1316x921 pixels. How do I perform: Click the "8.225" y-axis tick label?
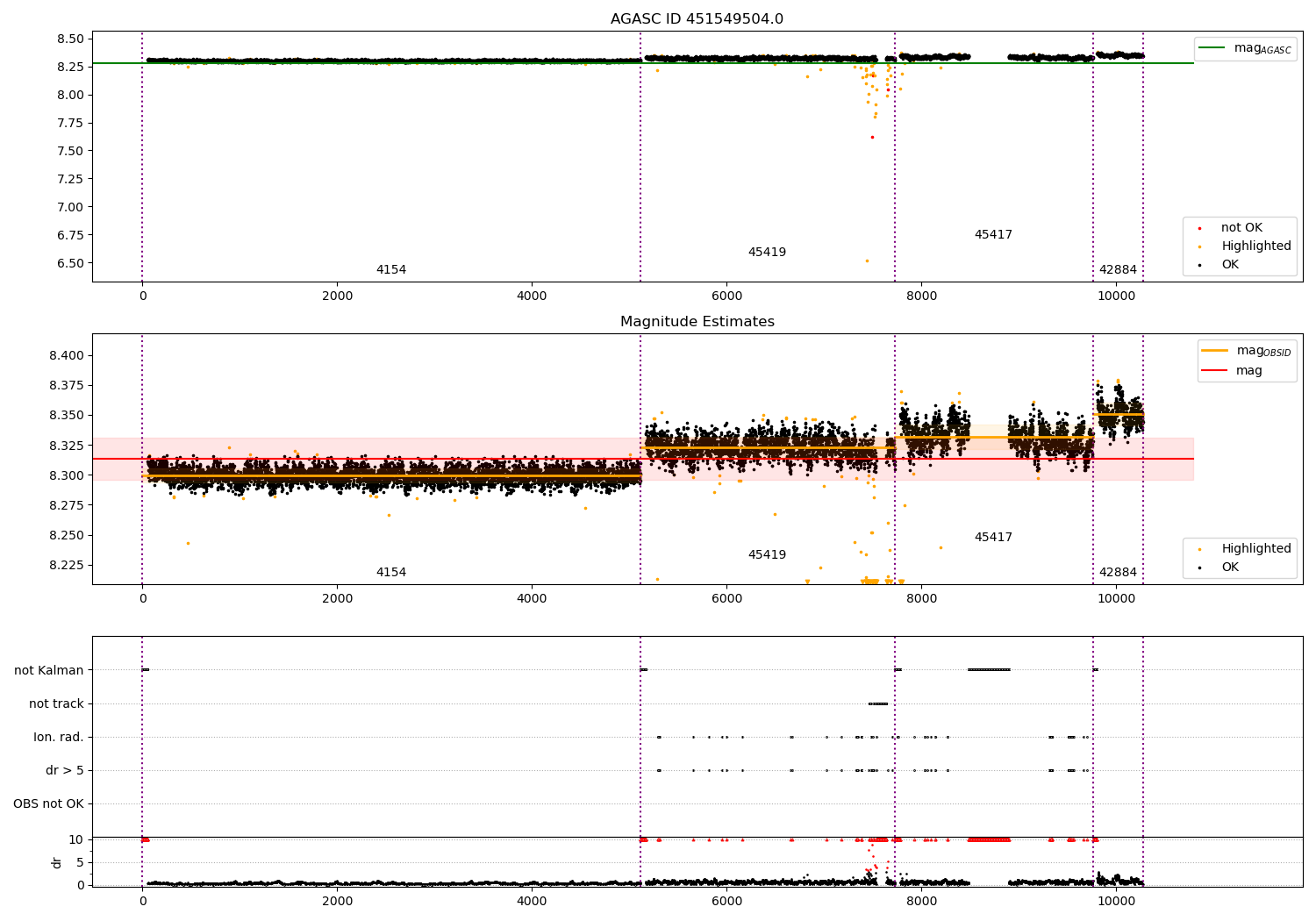pyautogui.click(x=67, y=566)
